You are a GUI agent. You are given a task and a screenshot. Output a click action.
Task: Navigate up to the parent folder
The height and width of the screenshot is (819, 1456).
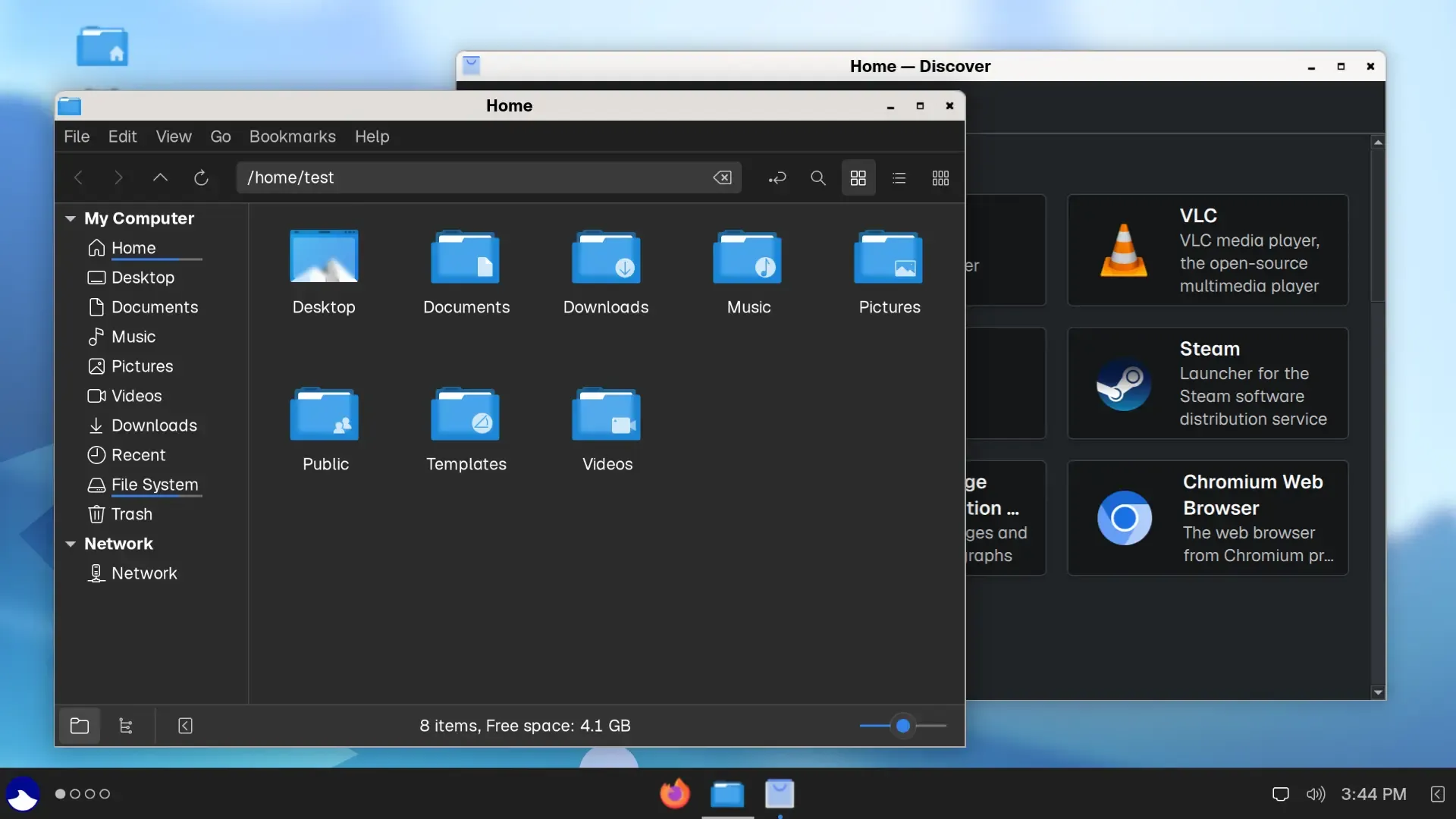160,177
